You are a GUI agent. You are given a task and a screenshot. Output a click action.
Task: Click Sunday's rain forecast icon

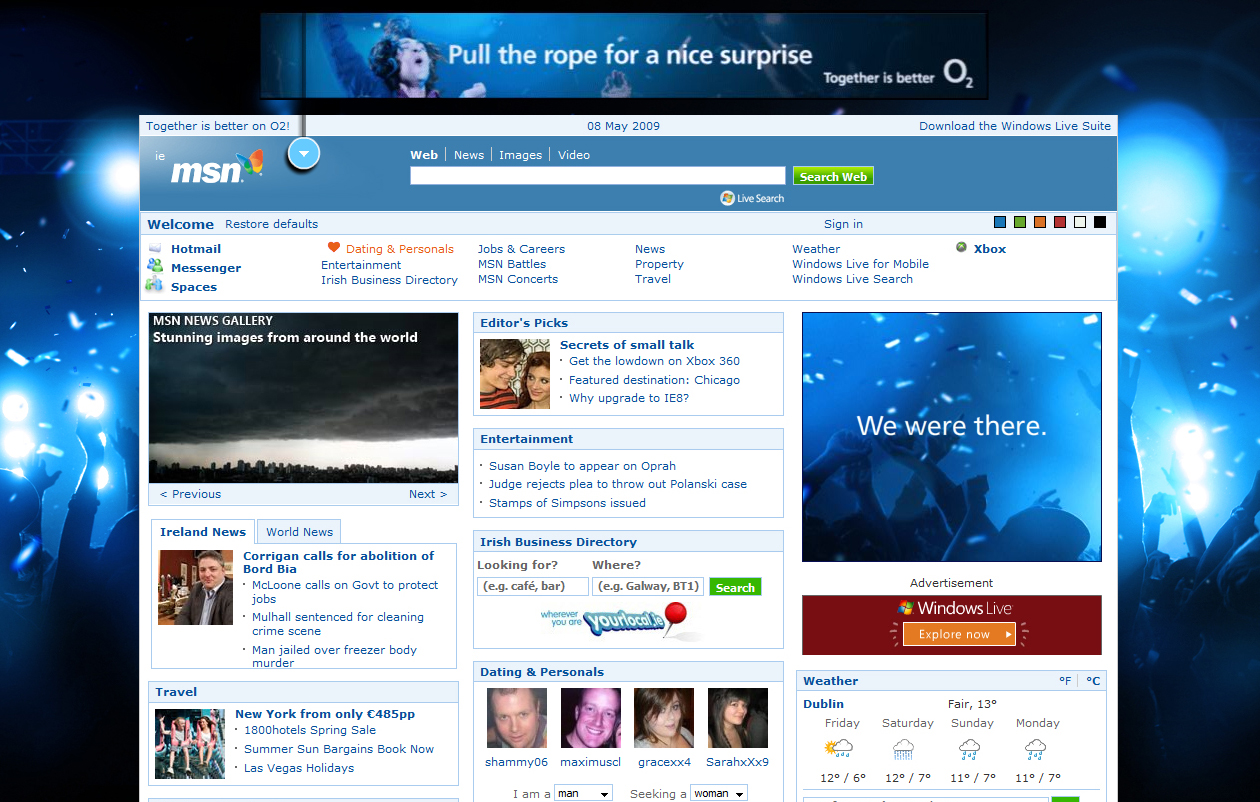pos(969,749)
